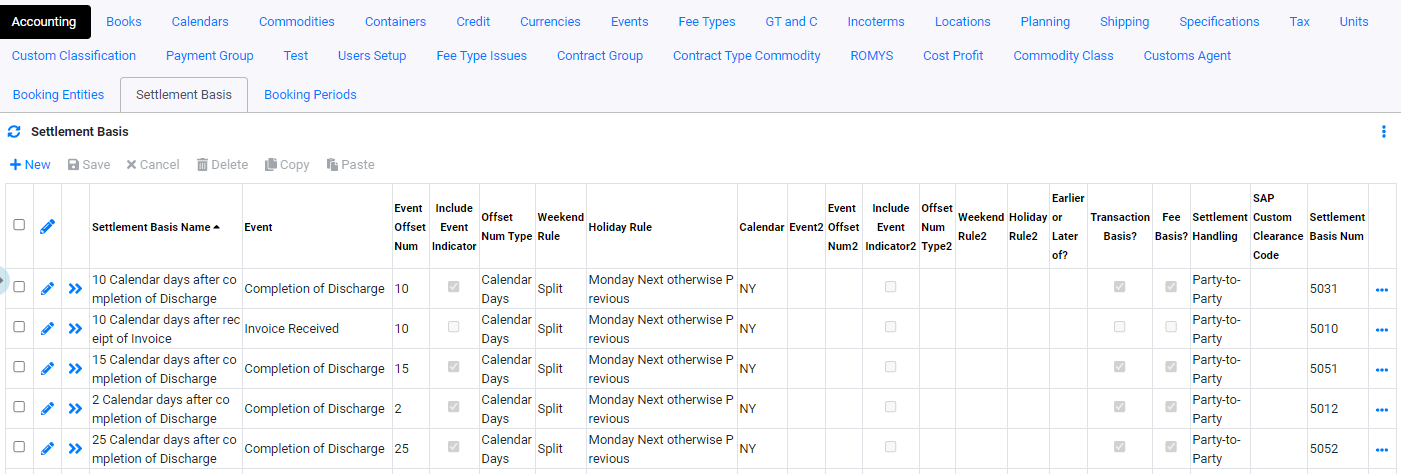
Task: Select the Settlement Basis tab
Action: pos(184,94)
